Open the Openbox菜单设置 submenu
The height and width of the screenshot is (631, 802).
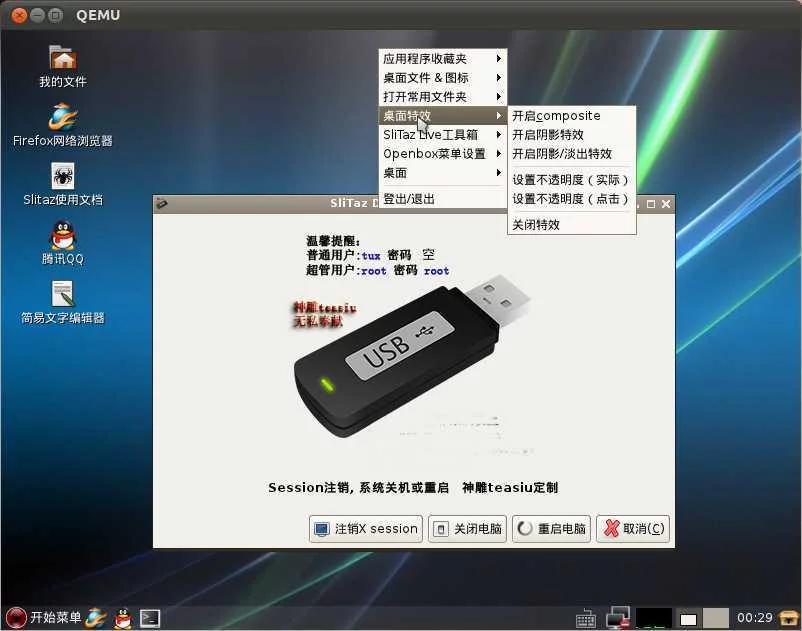tap(442, 153)
